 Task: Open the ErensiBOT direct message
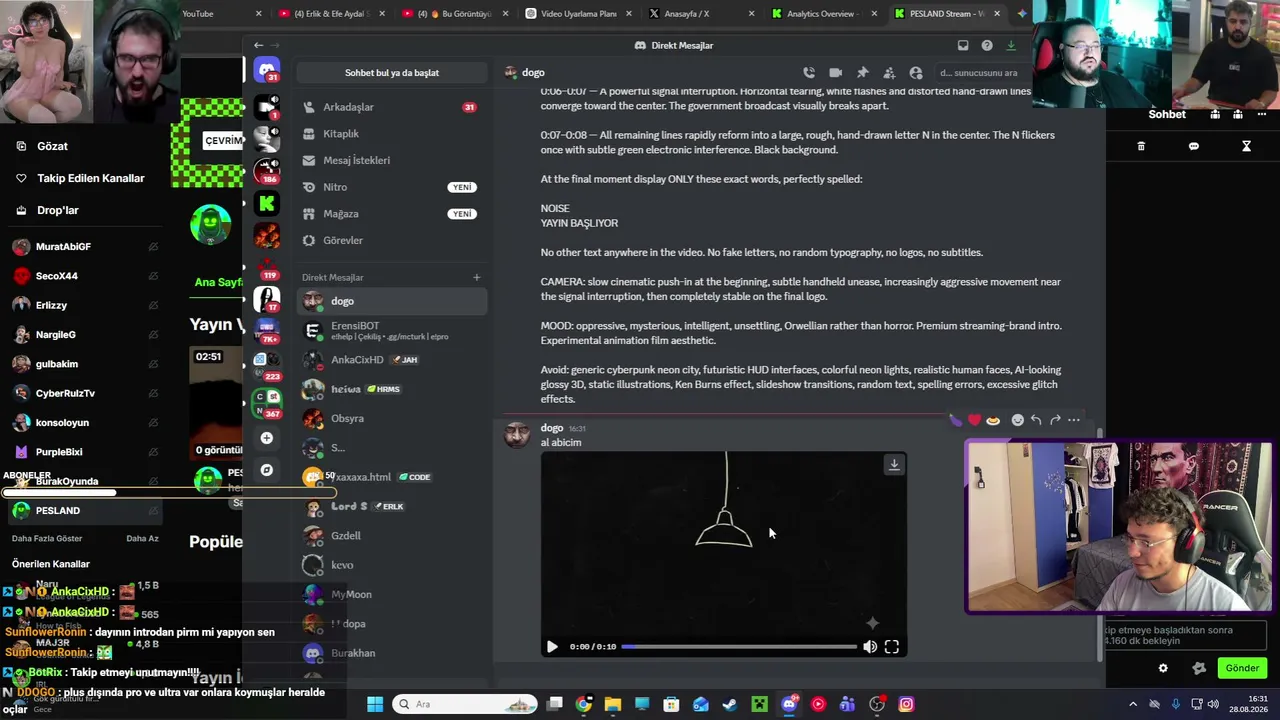392,330
